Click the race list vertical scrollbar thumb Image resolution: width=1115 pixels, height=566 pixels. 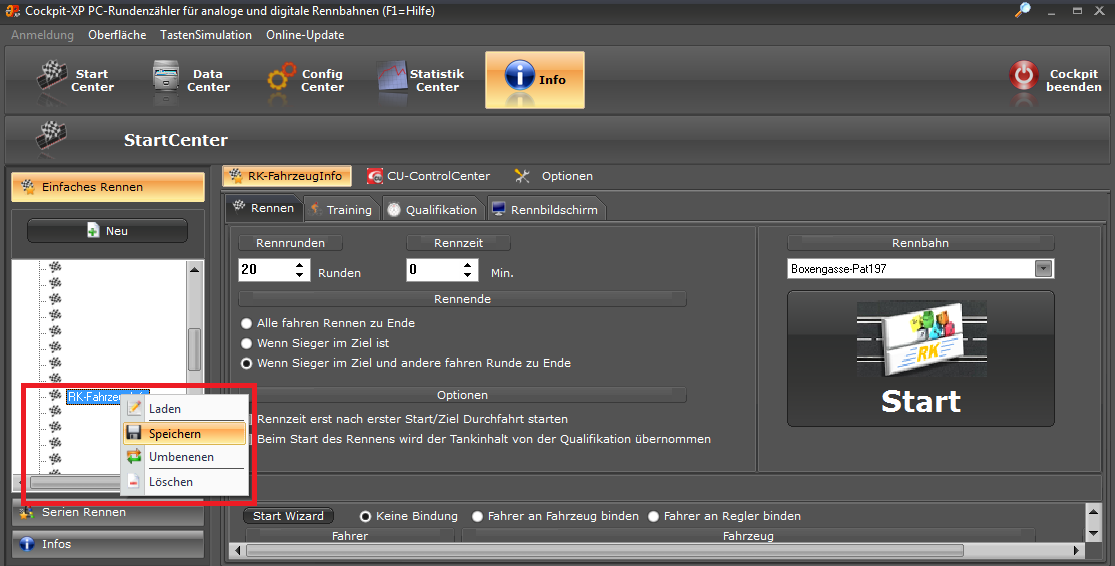tap(194, 349)
